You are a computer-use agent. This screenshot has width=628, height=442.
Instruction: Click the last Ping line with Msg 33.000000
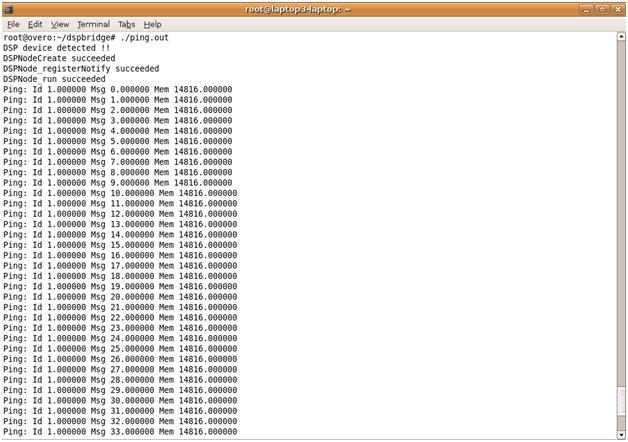point(120,432)
